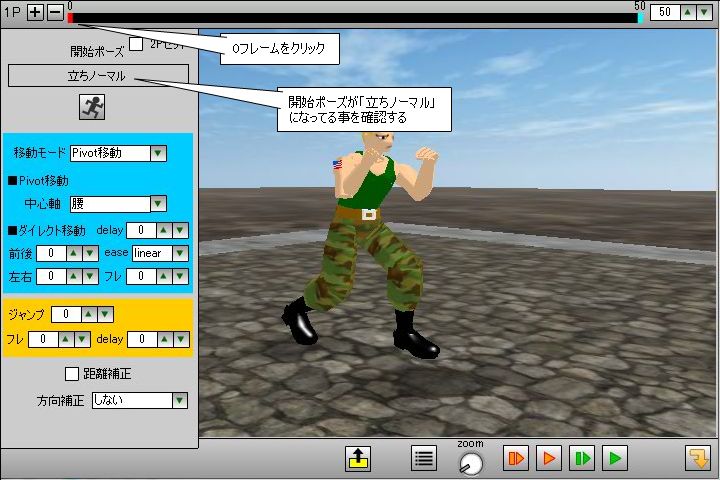This screenshot has width=720, height=480.
Task: Click the minus button next to 1P
Action: click(56, 12)
